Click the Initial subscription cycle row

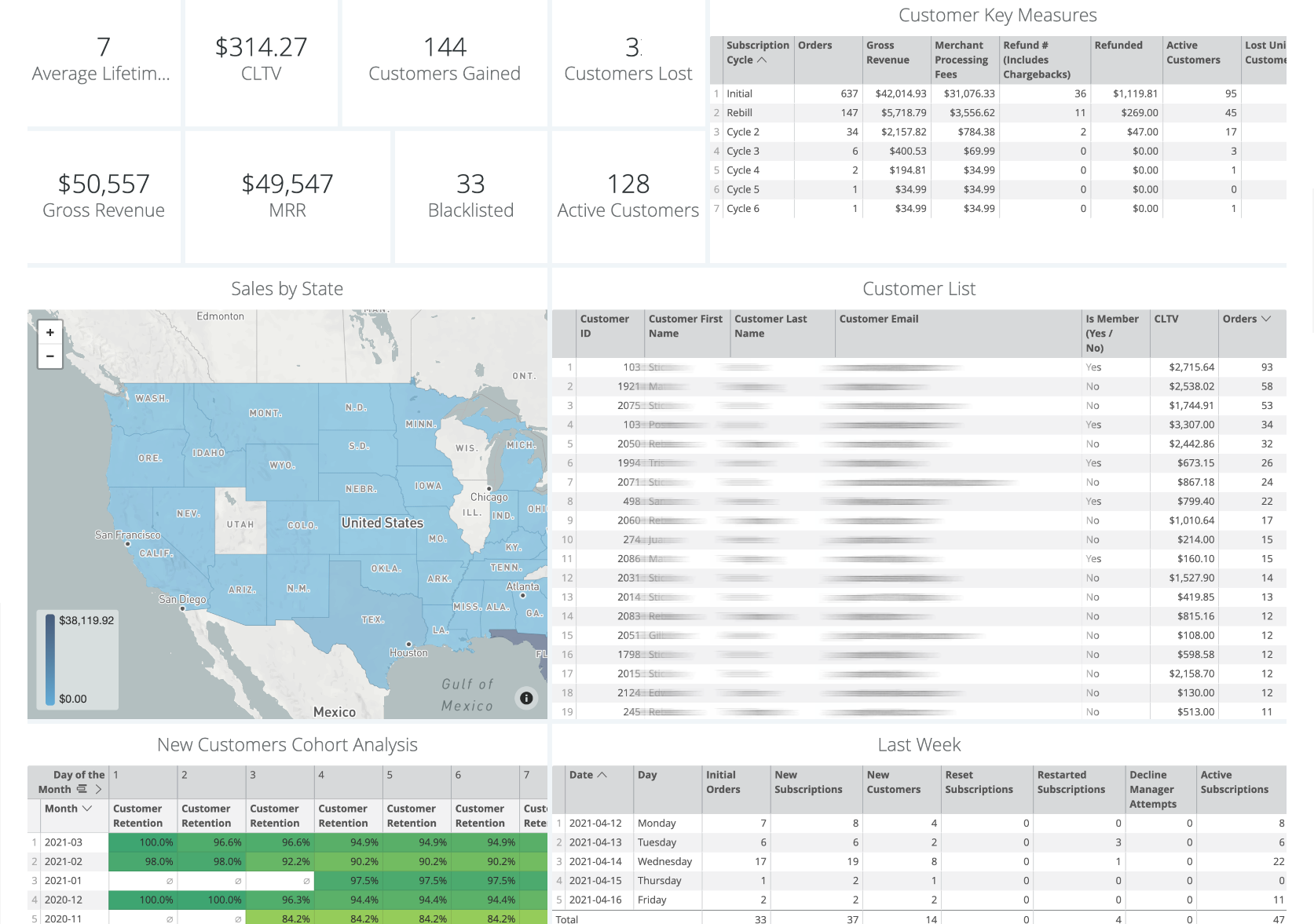(x=739, y=93)
